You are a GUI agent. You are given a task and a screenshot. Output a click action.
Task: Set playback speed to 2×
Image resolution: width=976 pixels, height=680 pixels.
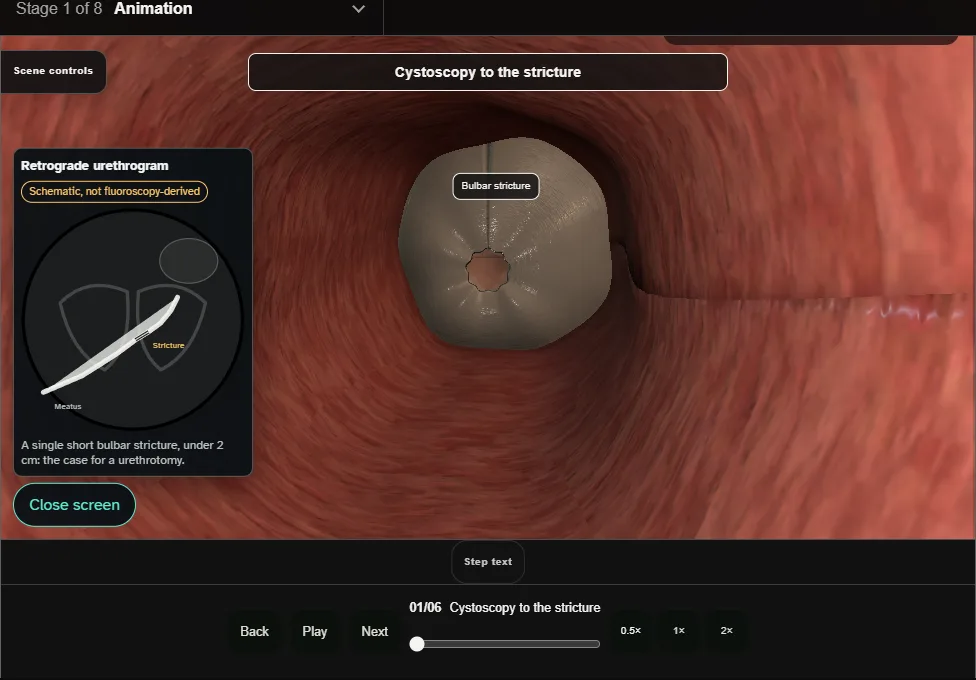pyautogui.click(x=726, y=631)
